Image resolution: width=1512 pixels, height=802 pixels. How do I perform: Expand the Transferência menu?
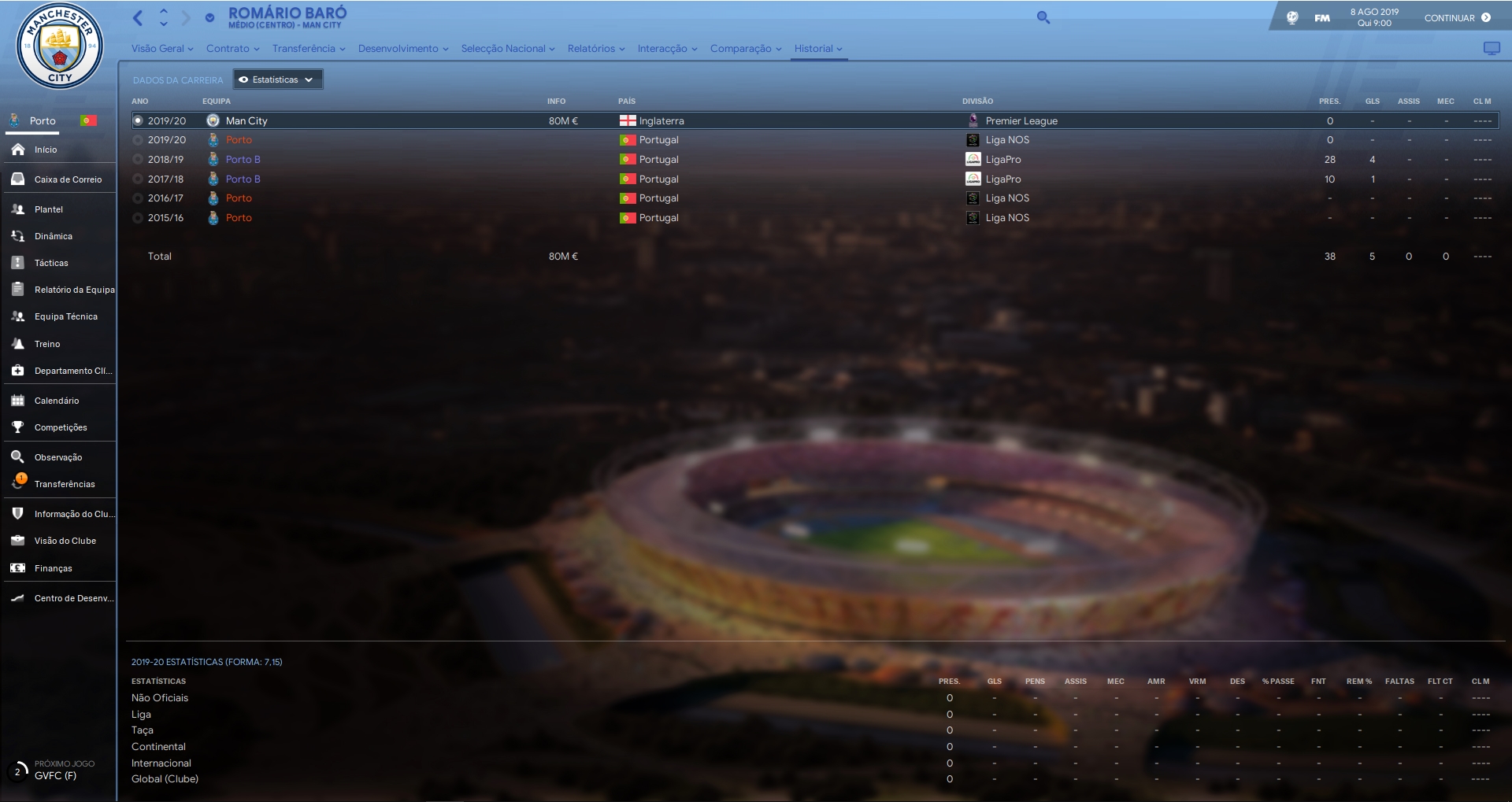tap(309, 49)
